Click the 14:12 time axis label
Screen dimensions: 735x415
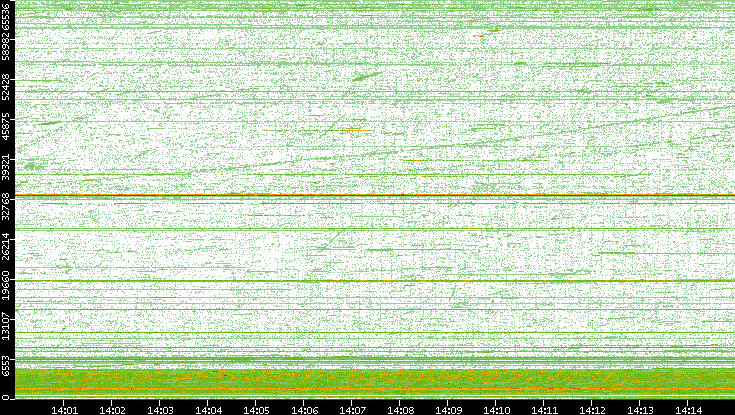(592, 410)
